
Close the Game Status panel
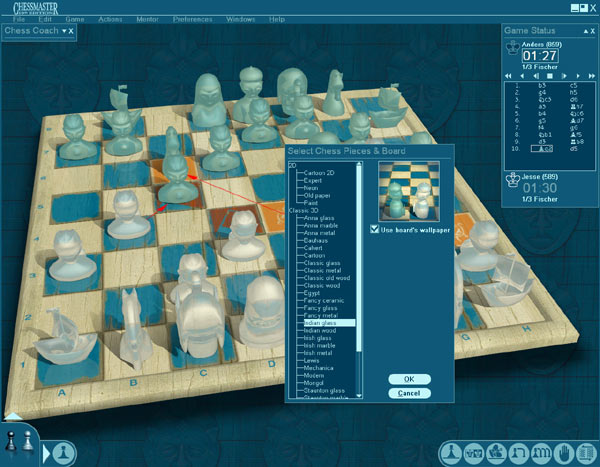click(x=592, y=31)
